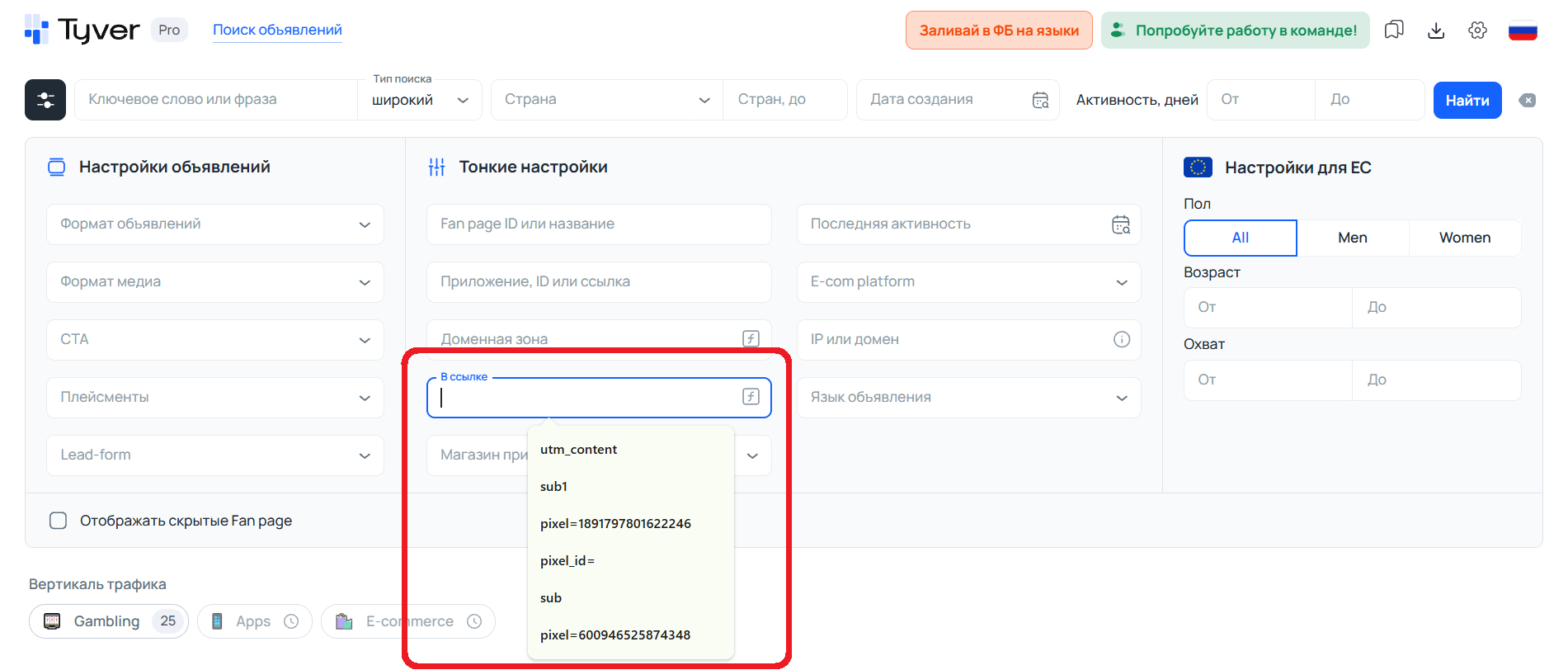
Task: Click the Pro badge
Action: click(169, 31)
